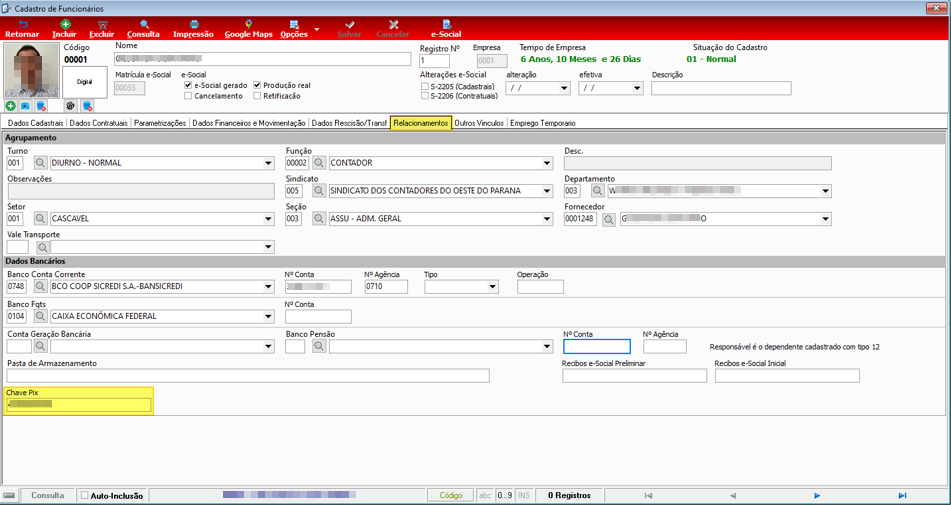Enable the Cancelamento checkbox
Screen dimensions: 951x505
coord(188,96)
